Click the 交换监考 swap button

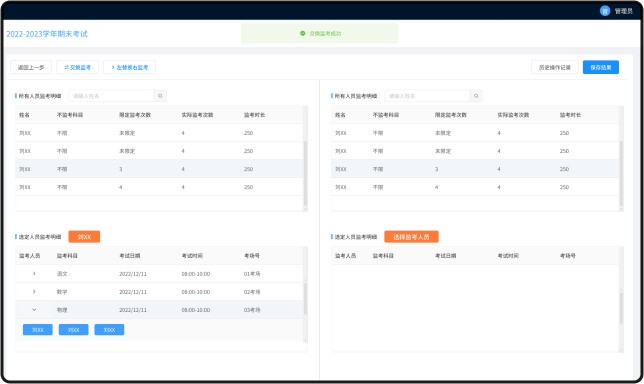tap(77, 67)
